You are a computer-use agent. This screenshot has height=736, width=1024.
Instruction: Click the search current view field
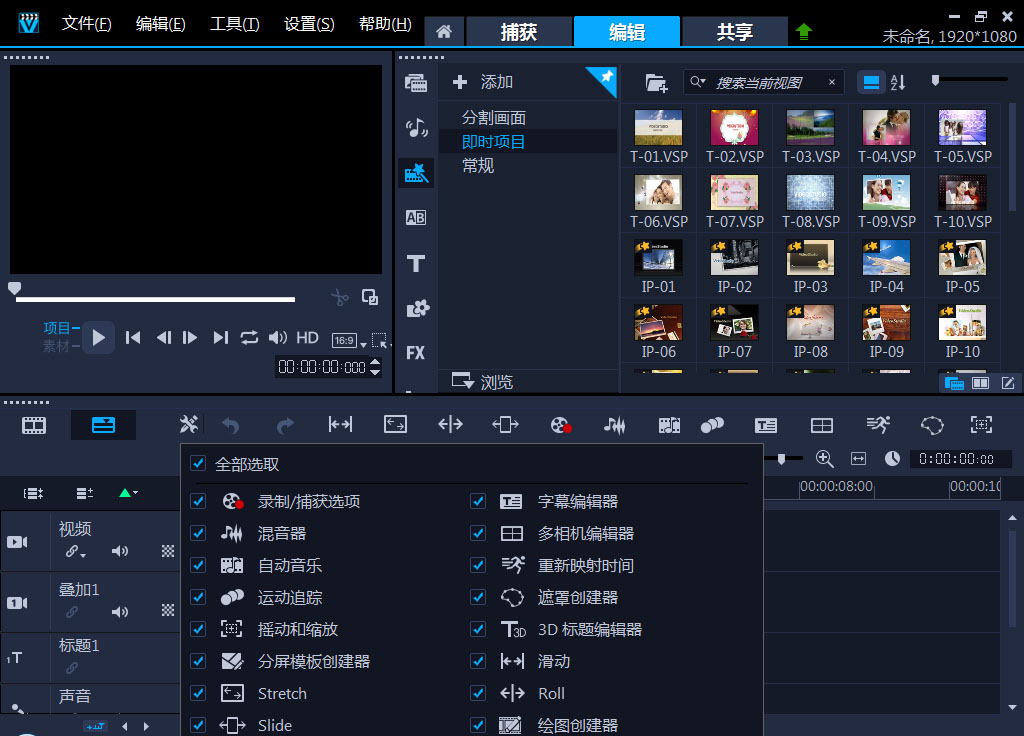coord(764,82)
